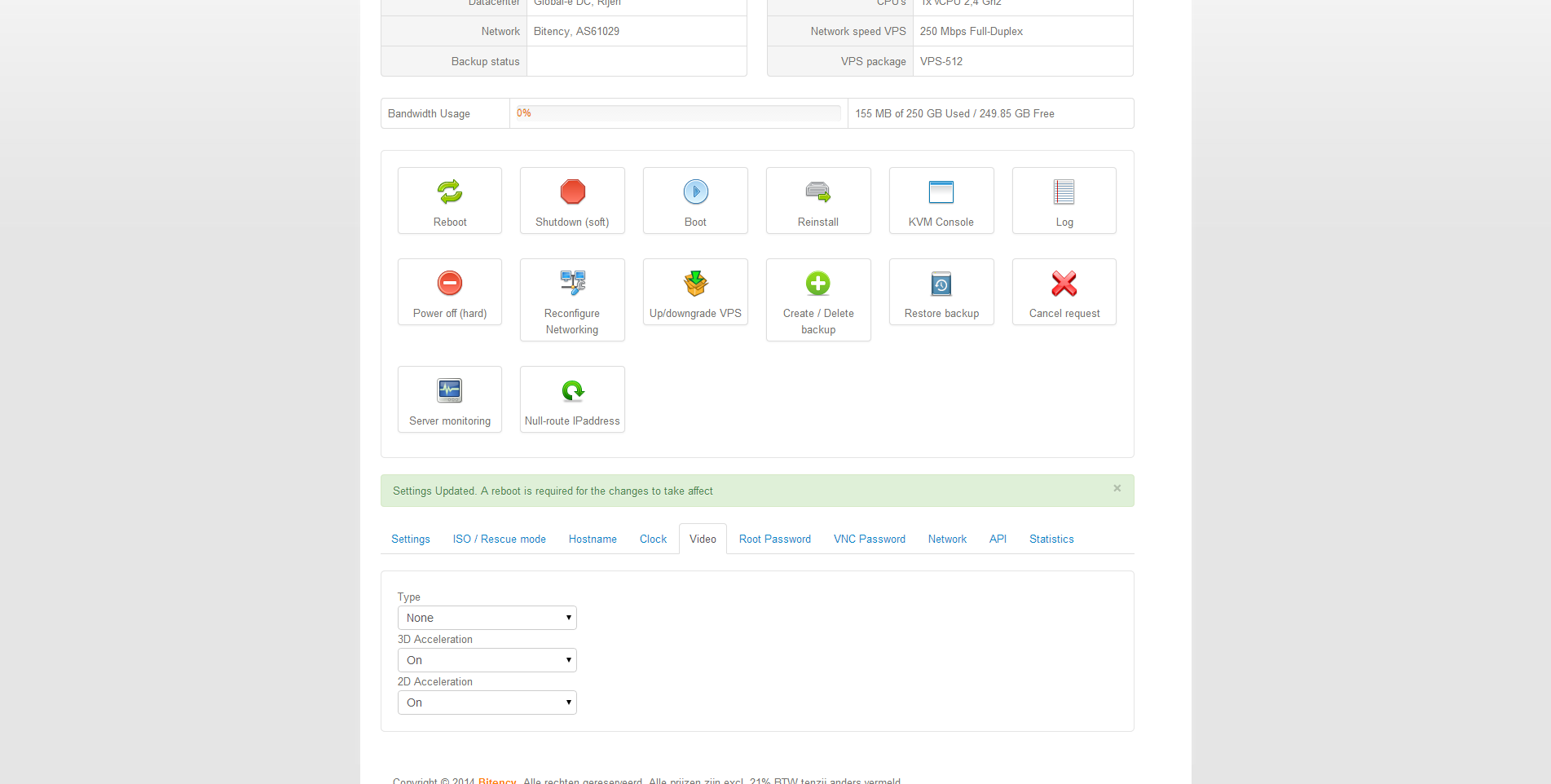Click the Create / Delete backup plus icon

[817, 284]
